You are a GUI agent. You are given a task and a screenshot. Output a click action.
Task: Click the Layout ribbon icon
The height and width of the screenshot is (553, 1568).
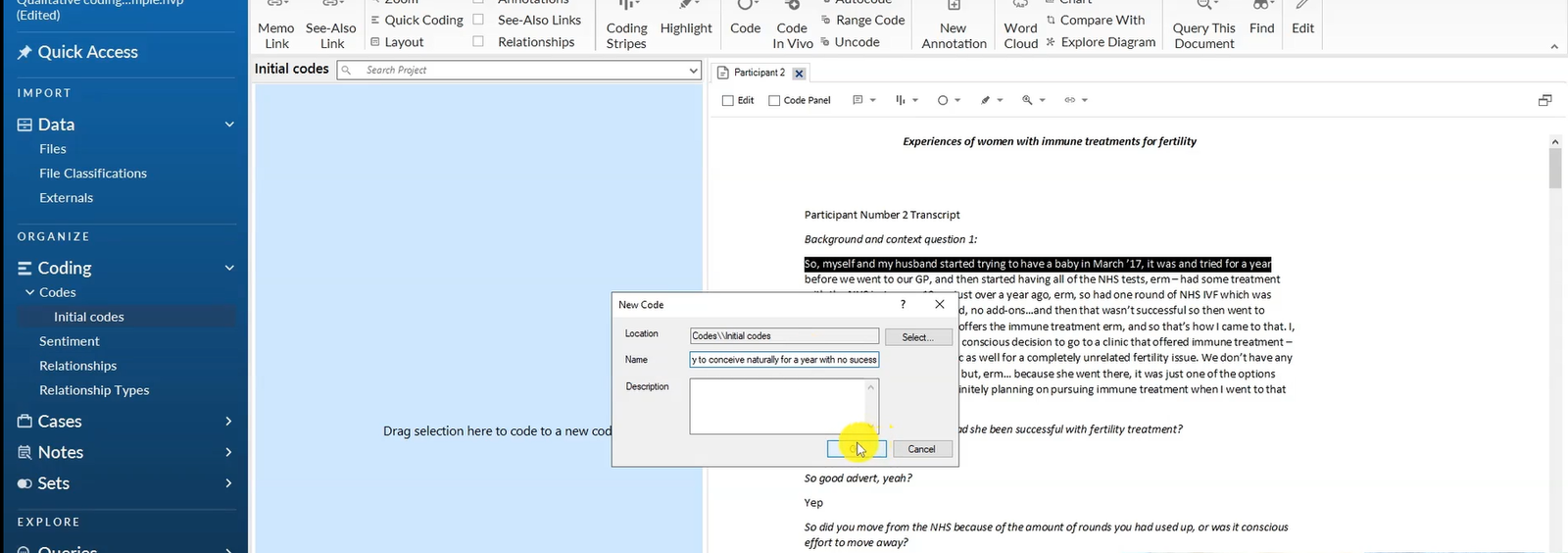tap(375, 42)
